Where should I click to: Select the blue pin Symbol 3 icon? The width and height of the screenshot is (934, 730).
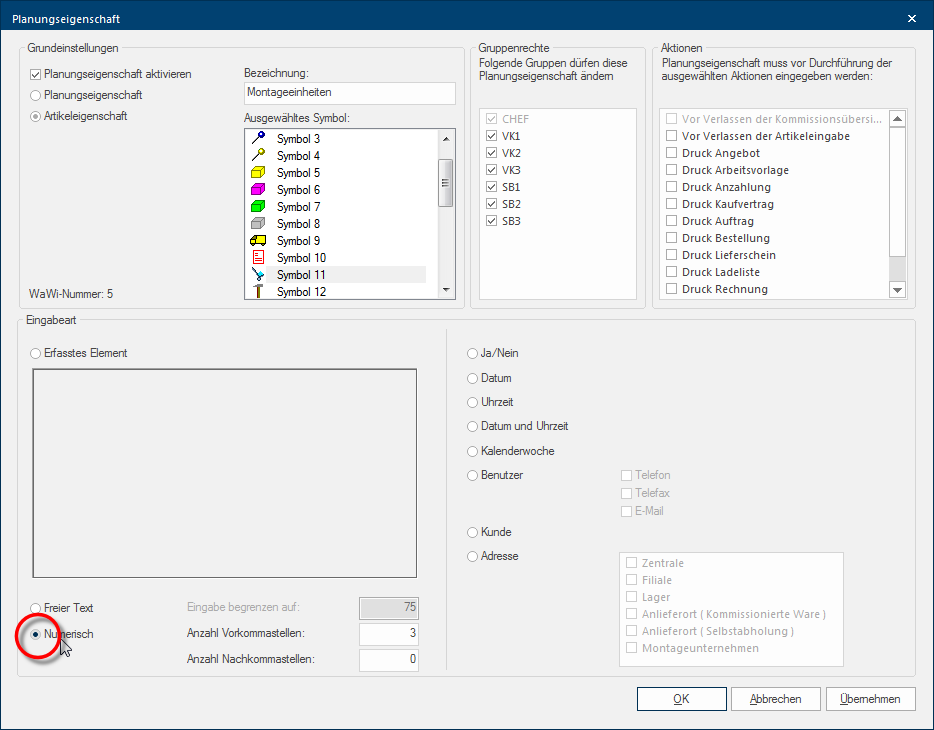click(x=257, y=138)
